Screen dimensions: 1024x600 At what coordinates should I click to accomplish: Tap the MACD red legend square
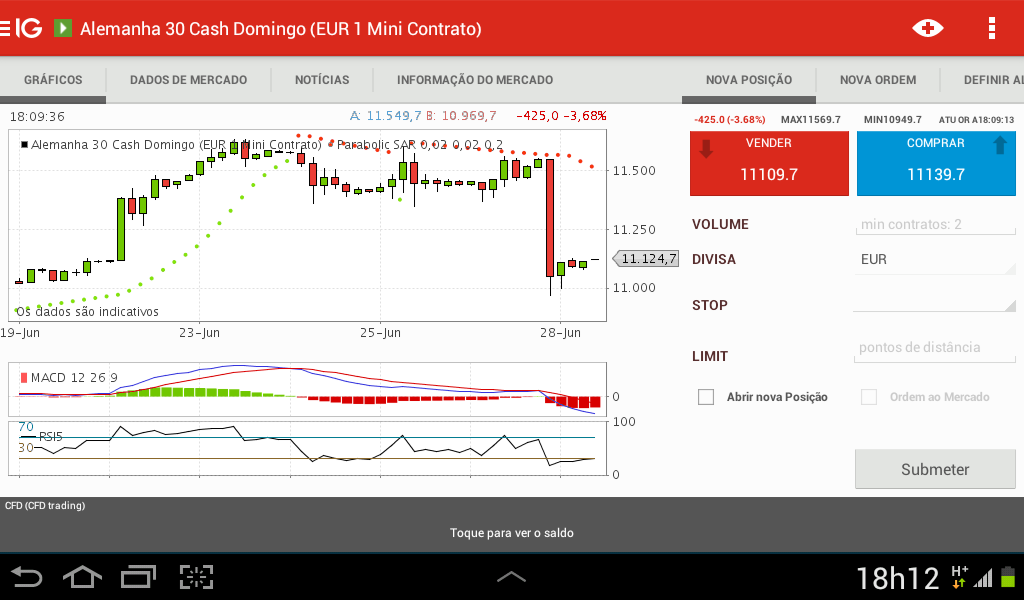pyautogui.click(x=24, y=377)
